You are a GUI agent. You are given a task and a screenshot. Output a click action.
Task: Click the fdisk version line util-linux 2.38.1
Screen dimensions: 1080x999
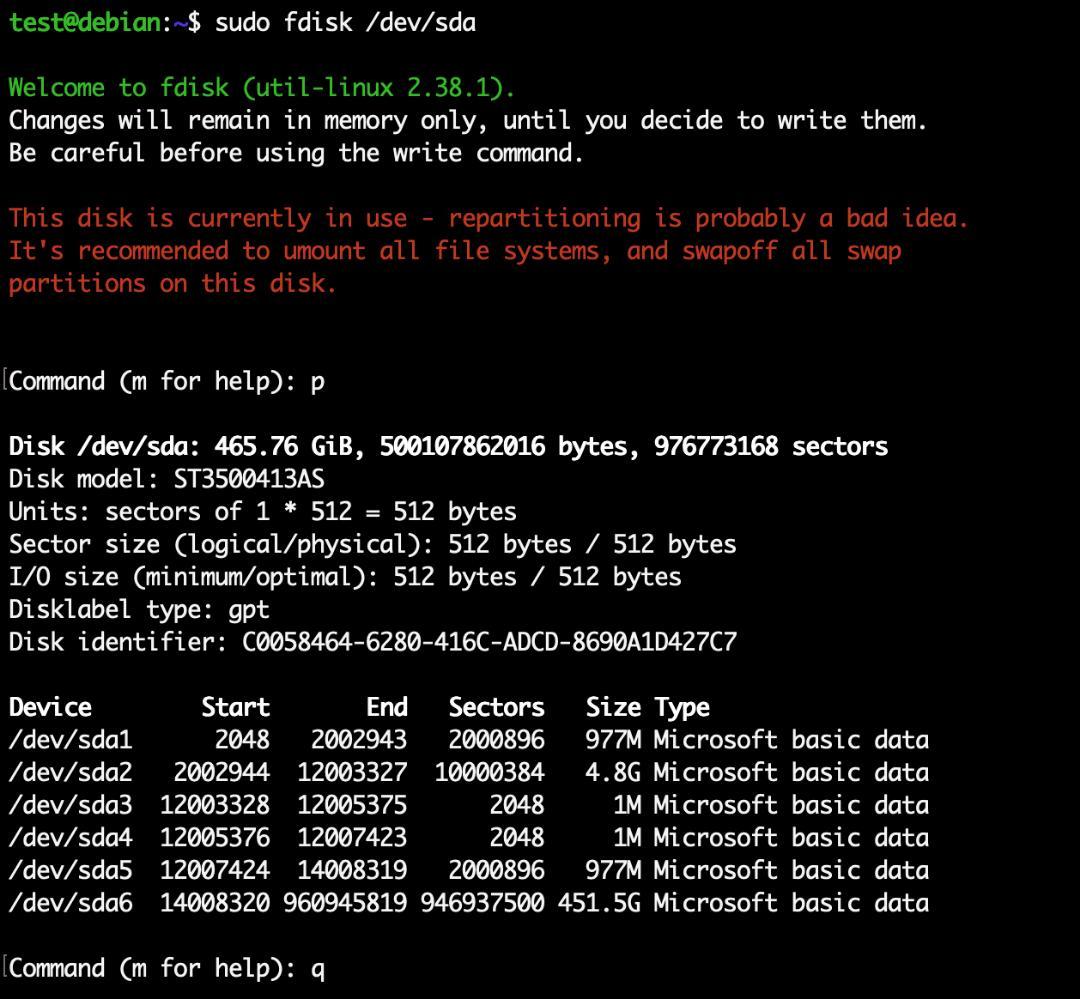coord(260,87)
